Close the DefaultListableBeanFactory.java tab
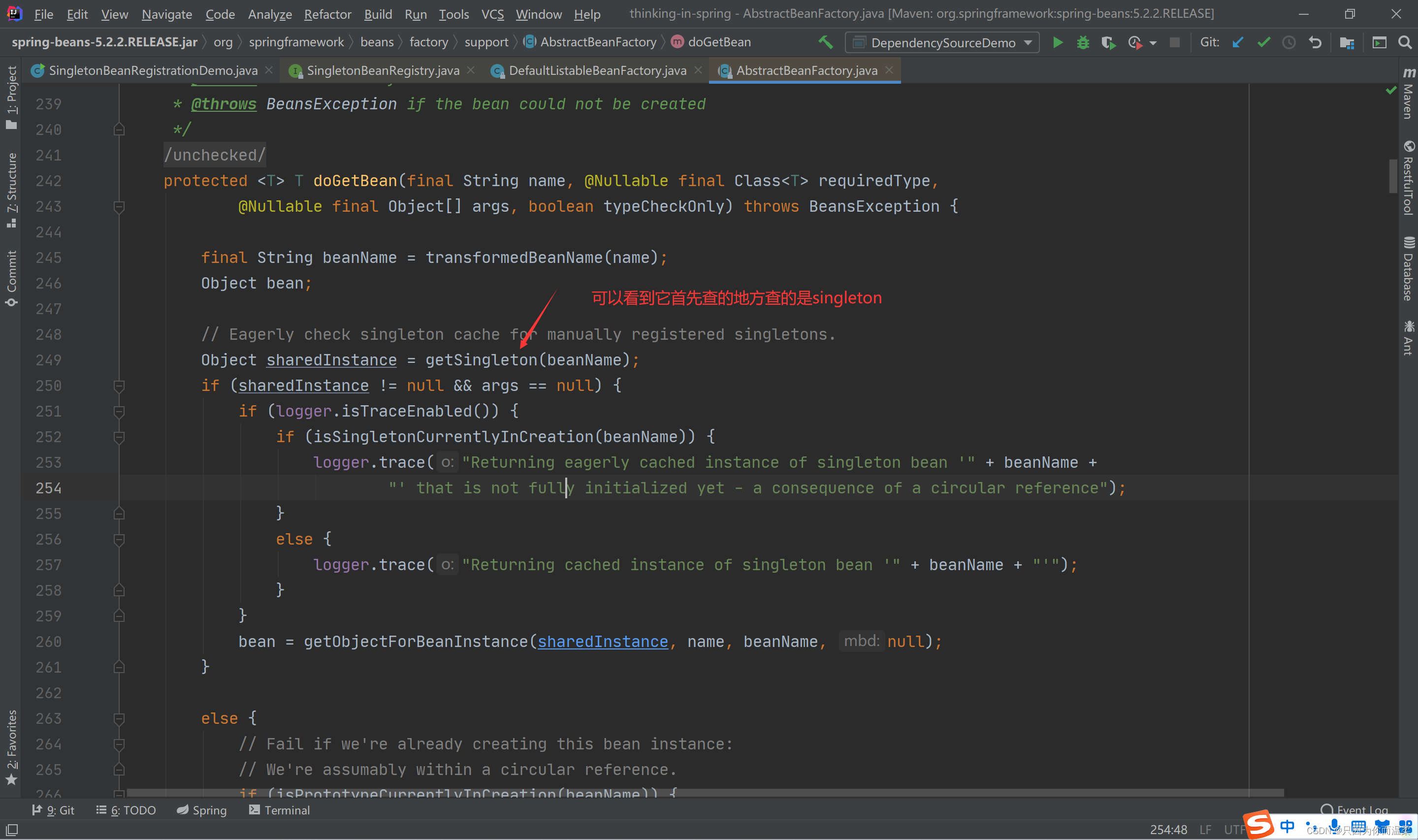Screen dimensions: 1418x840 [x=698, y=69]
